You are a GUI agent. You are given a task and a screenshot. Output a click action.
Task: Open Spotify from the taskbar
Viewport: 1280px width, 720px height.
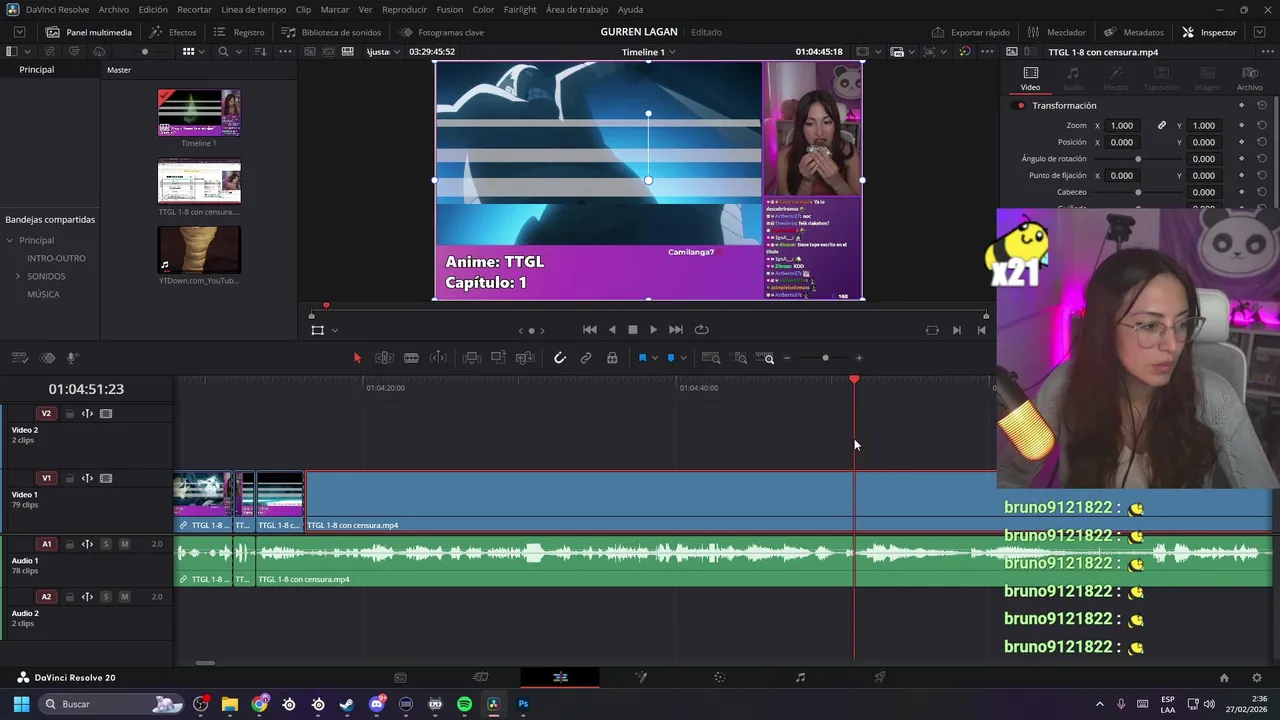tap(464, 704)
